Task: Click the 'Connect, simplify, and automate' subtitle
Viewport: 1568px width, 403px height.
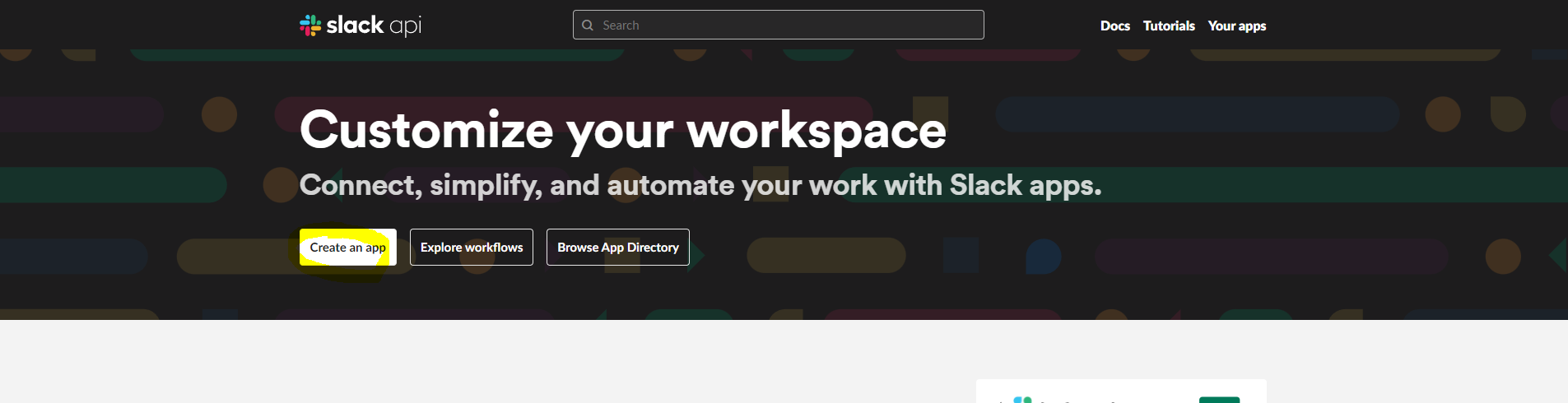Action: tap(700, 185)
